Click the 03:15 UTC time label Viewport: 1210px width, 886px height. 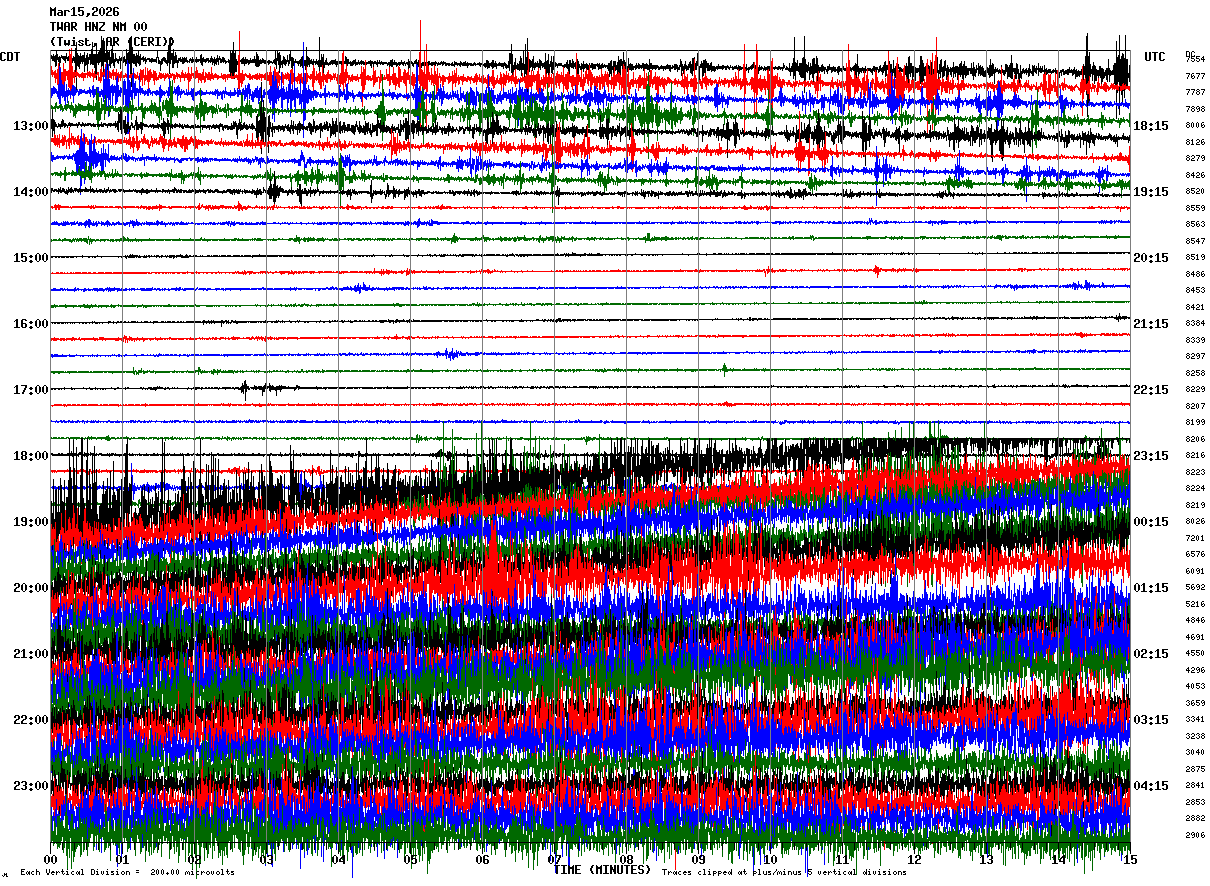pyautogui.click(x=1151, y=720)
